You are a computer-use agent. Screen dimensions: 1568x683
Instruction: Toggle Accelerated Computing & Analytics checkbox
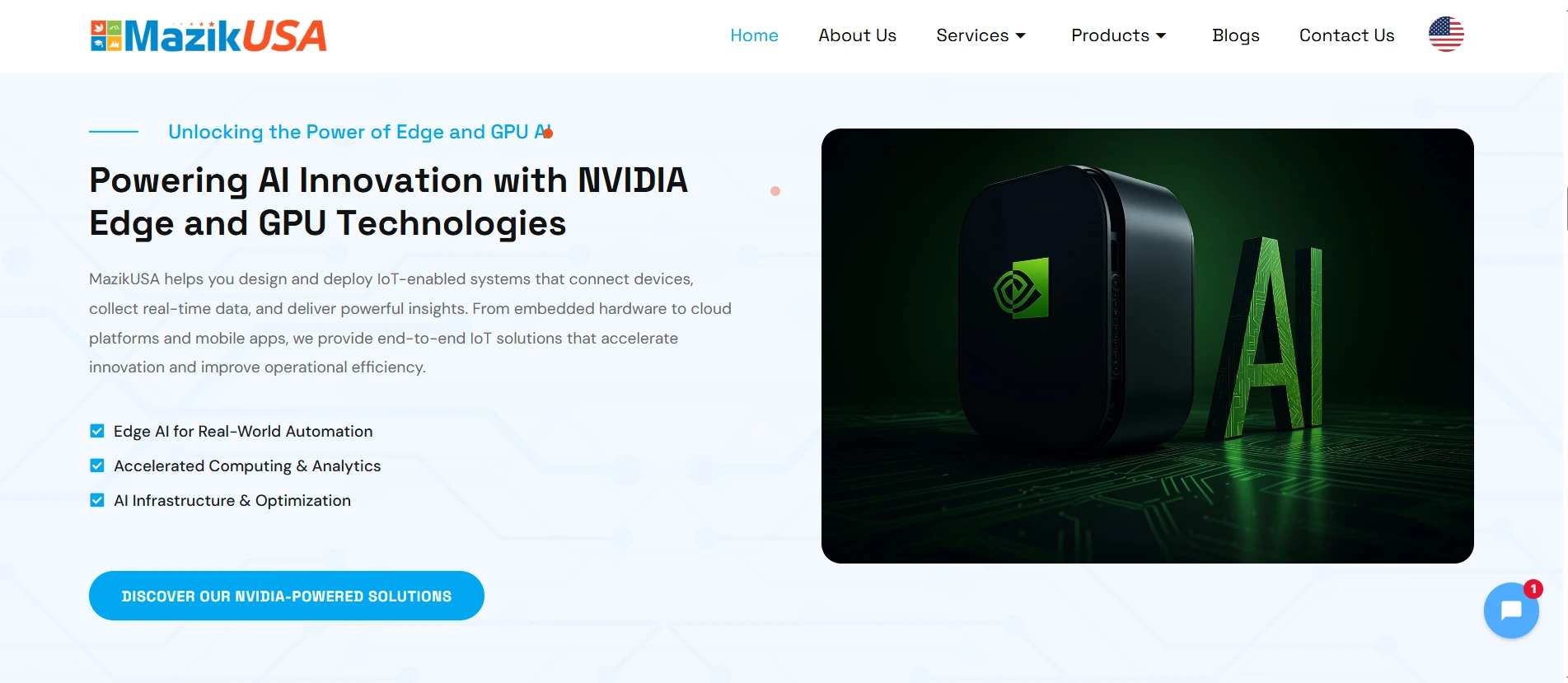pos(97,465)
